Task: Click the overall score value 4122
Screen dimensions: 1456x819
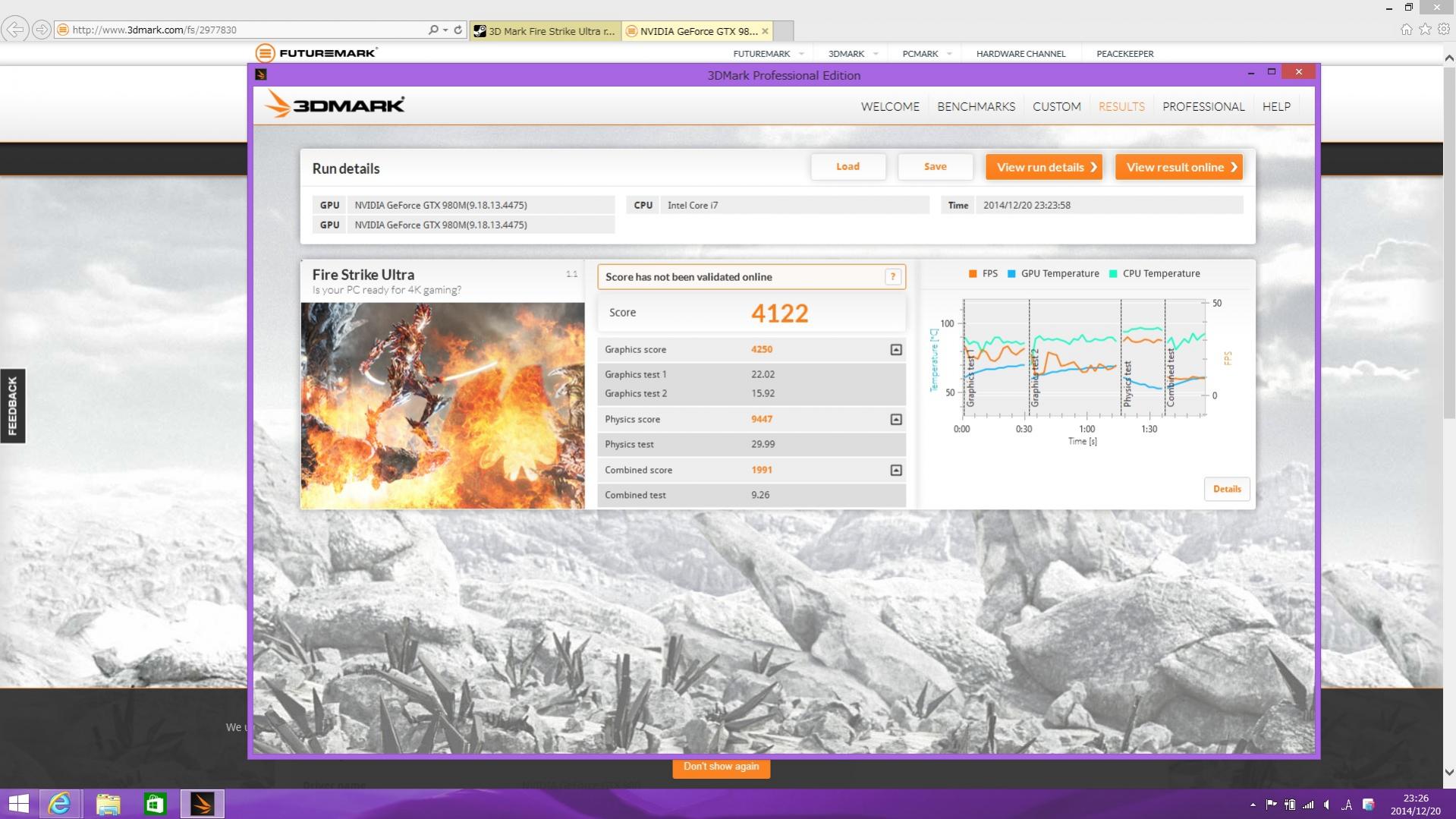Action: (779, 313)
